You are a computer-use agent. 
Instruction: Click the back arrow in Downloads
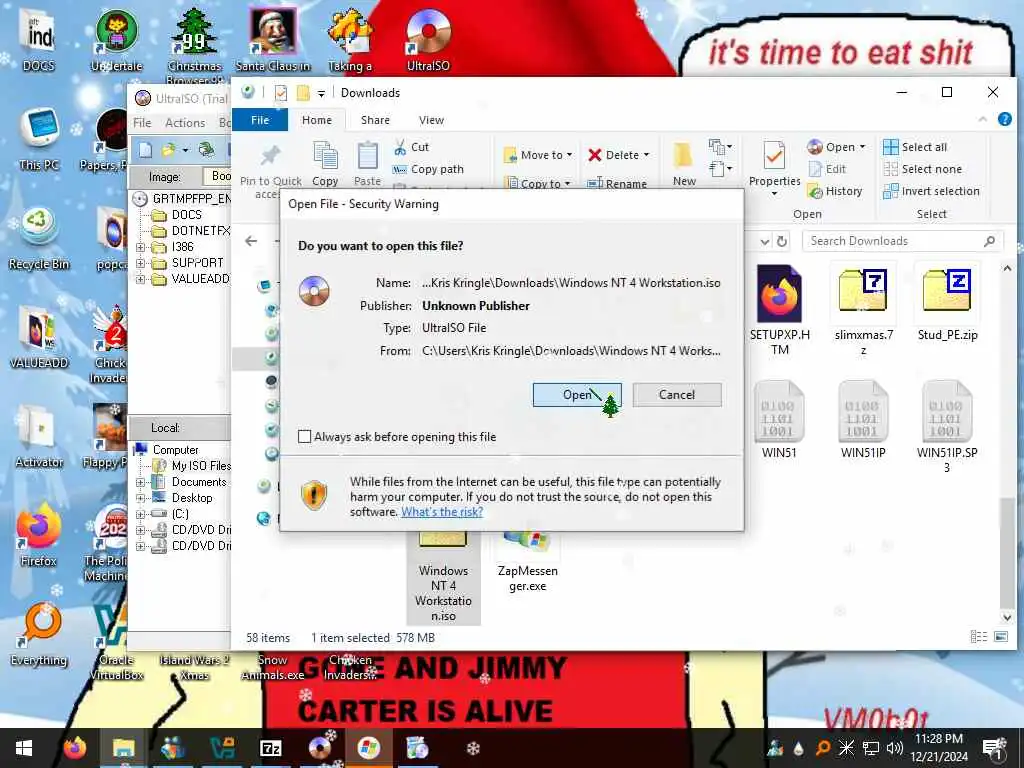(x=251, y=241)
